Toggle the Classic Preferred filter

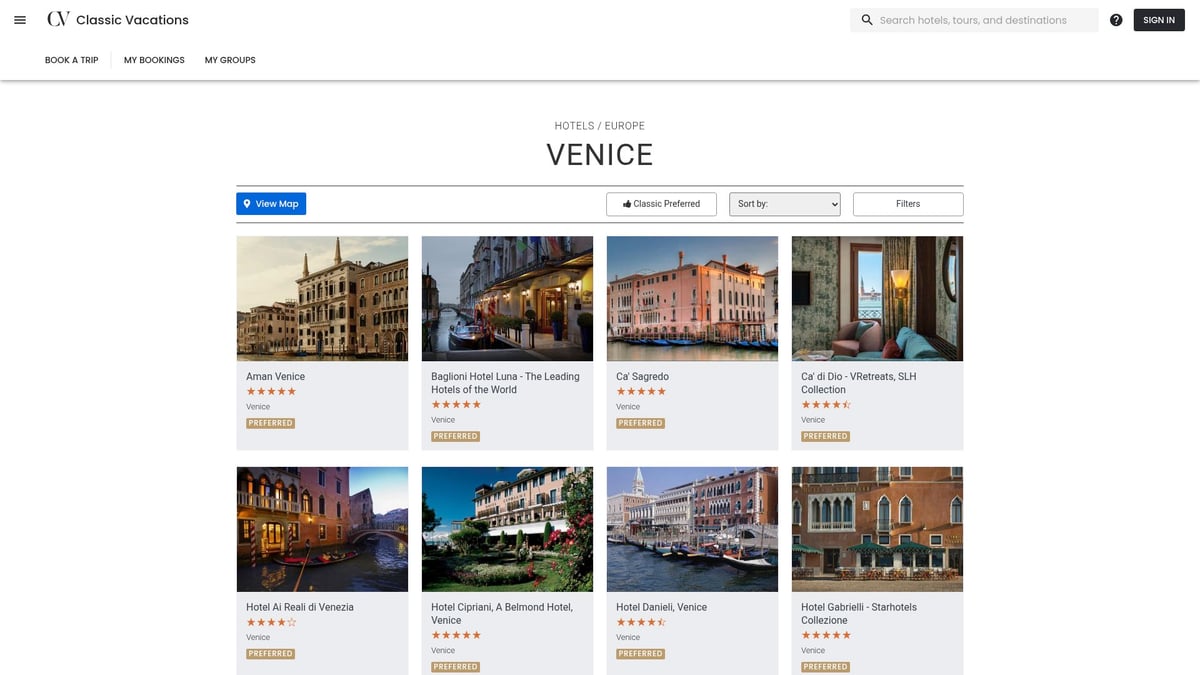pos(661,203)
